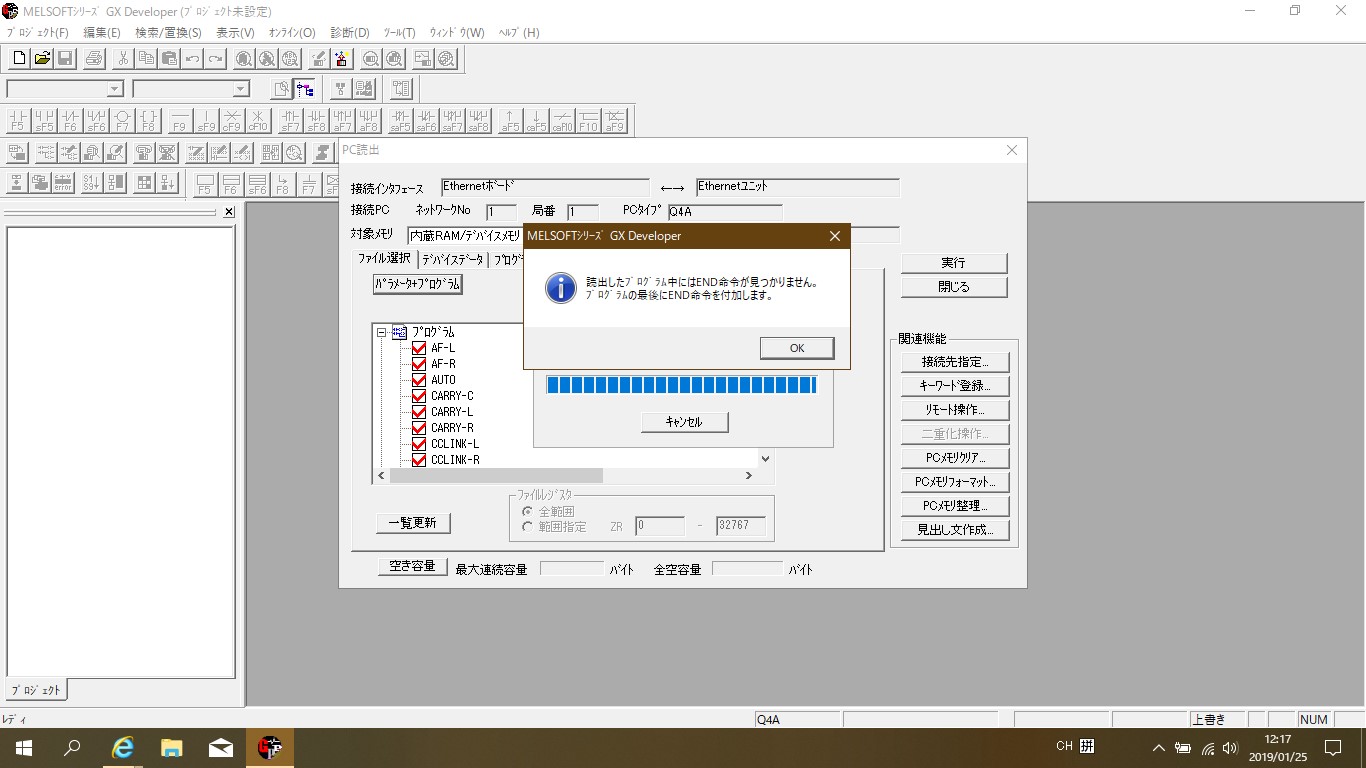Click the F9 horizontal line icon
Image resolution: width=1366 pixels, height=768 pixels.
pos(180,121)
